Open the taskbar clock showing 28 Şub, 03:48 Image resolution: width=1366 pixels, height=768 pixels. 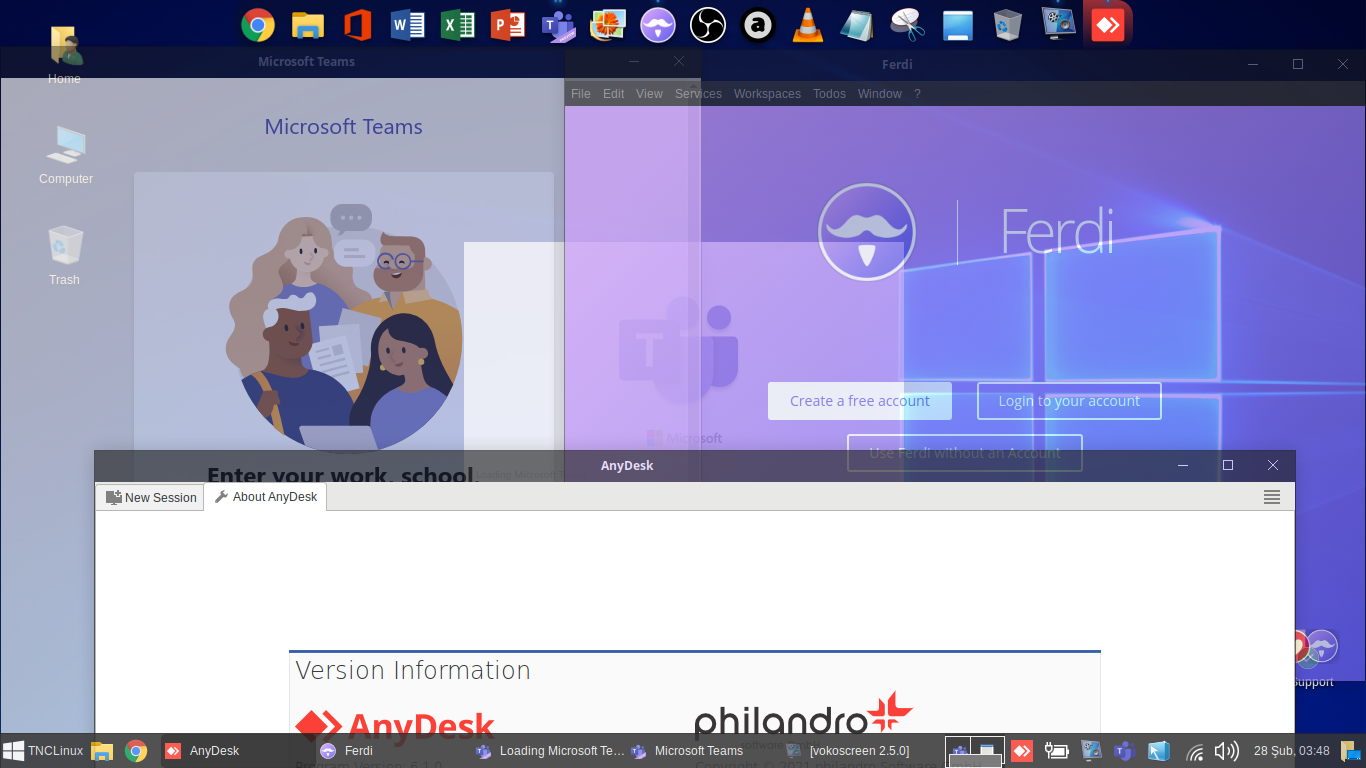click(x=1292, y=751)
